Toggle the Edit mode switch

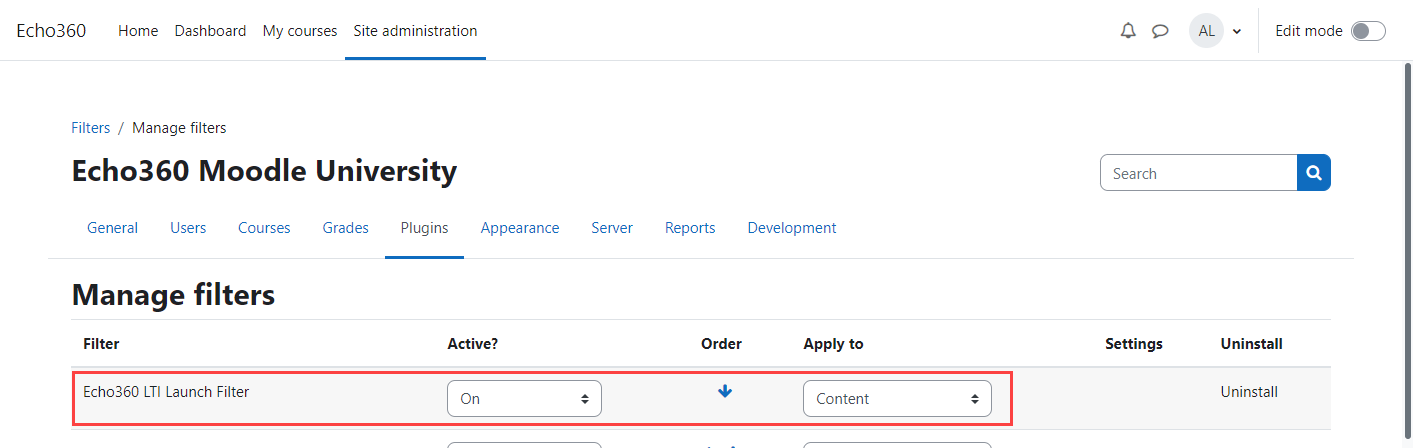1368,31
